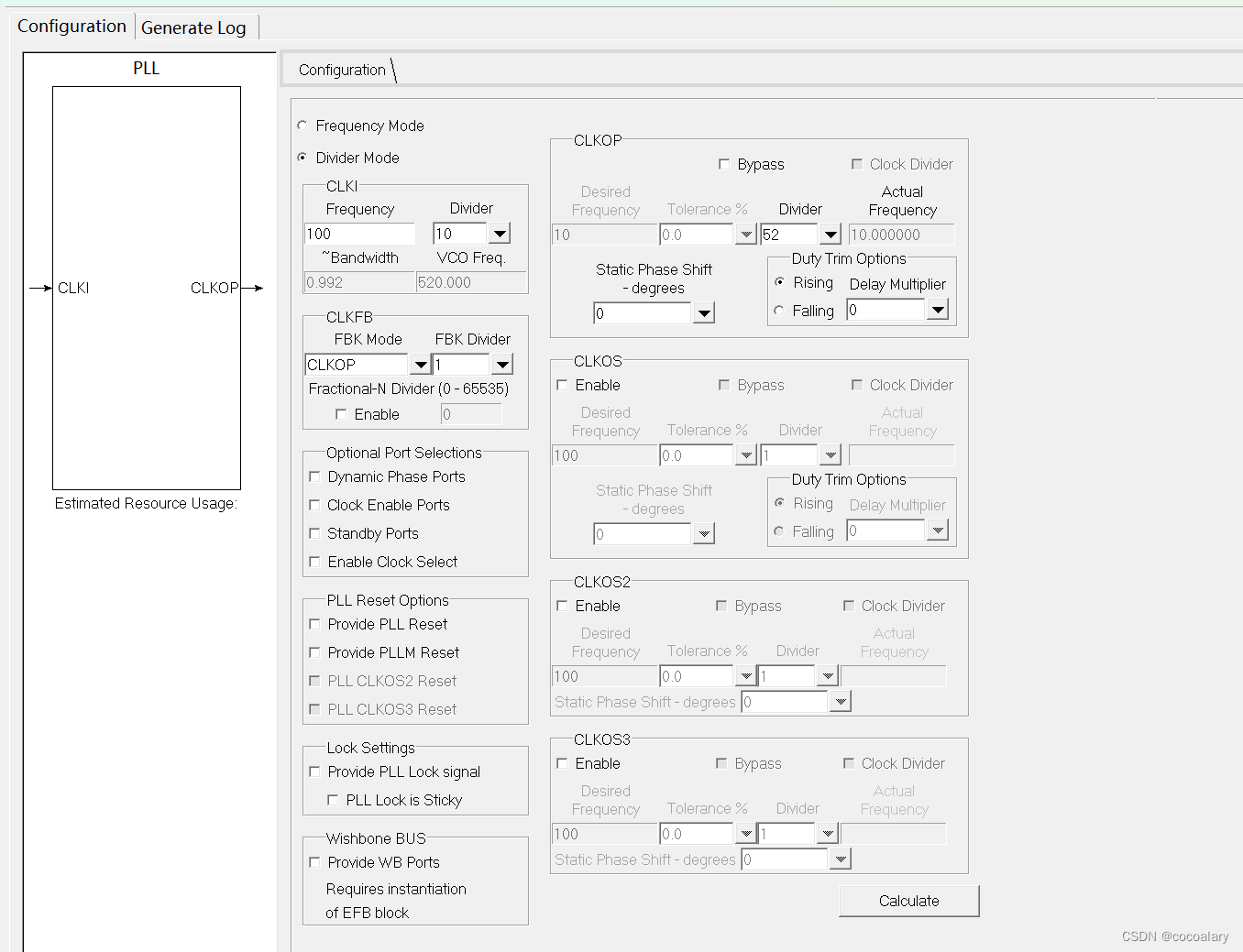Screen dimensions: 1243x952
Task: Choose Falling edge in CLKOP Duty Trim Options
Action: point(780,311)
